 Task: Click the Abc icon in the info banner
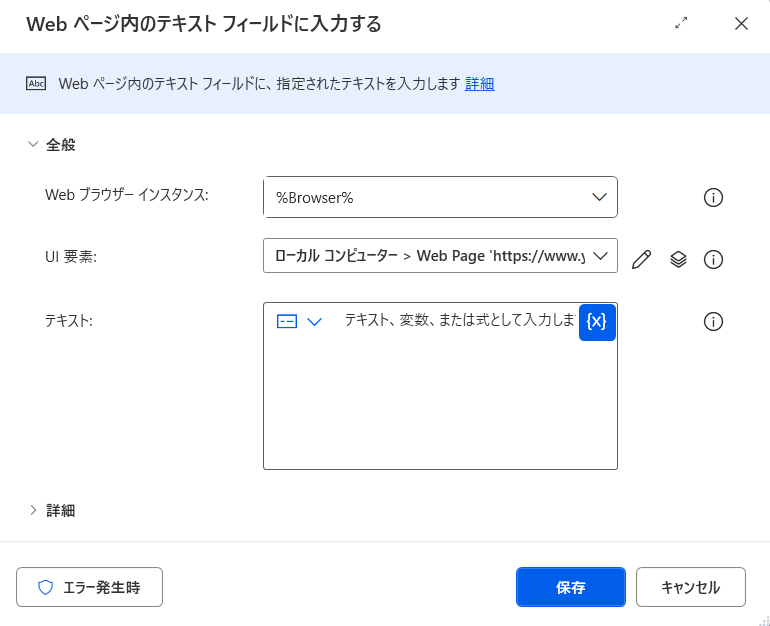[x=37, y=84]
